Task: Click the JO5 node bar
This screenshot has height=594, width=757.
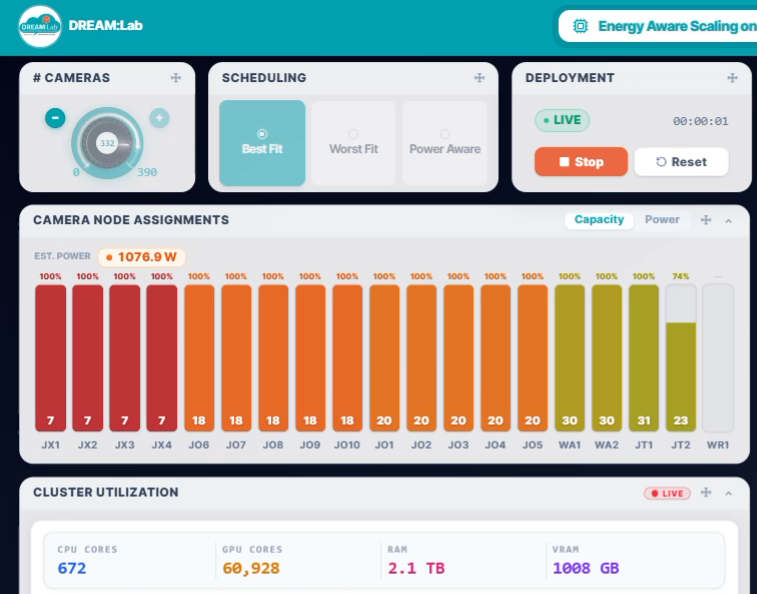Action: click(533, 358)
